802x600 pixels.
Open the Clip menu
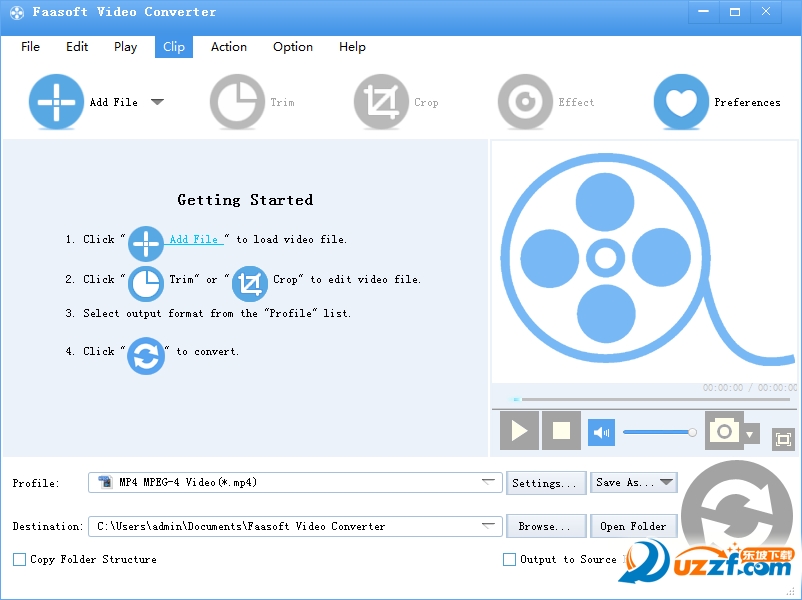click(x=174, y=47)
